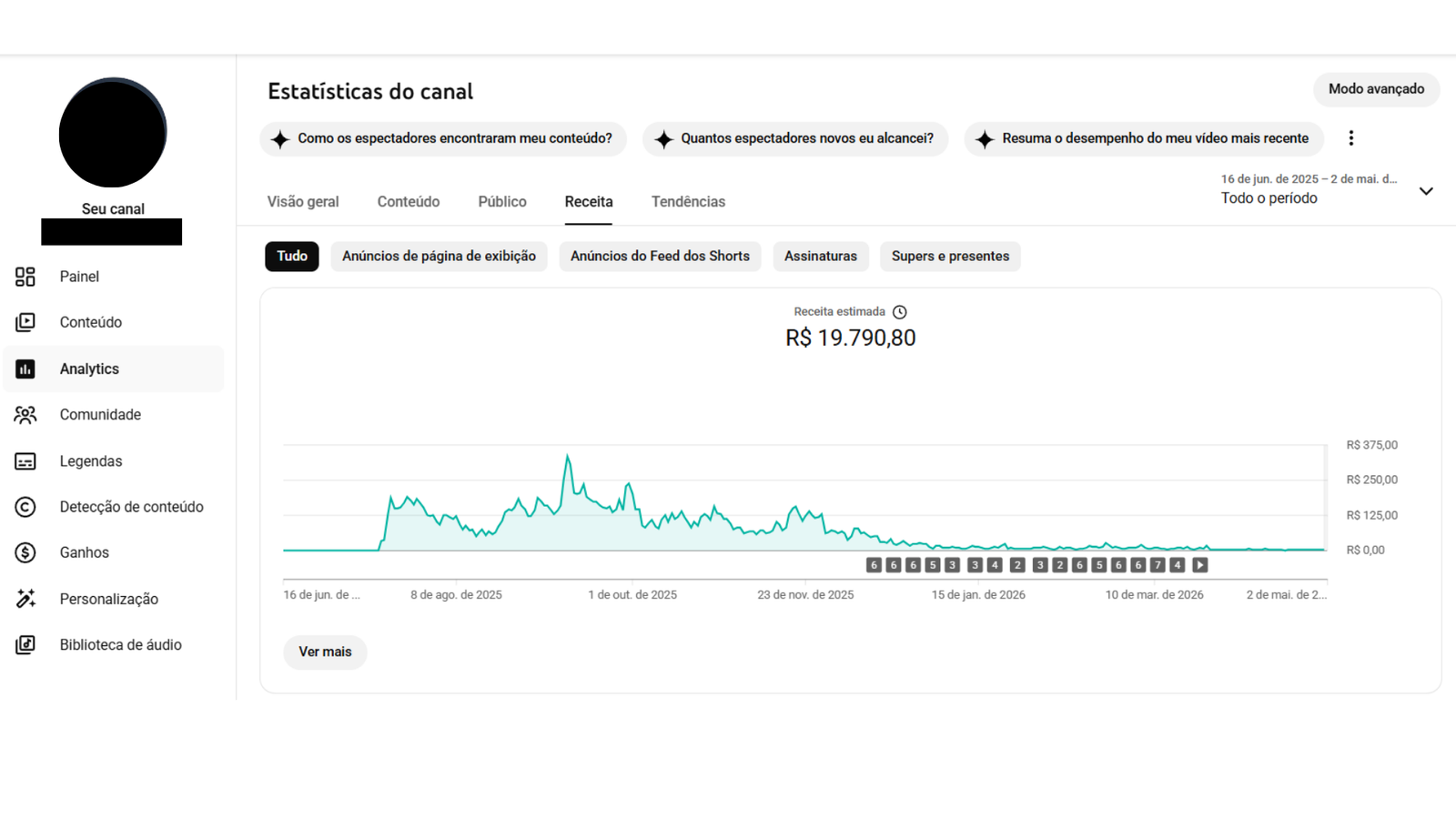Open the Comunidade menu label
Image resolution: width=1456 pixels, height=819 pixels.
coord(100,415)
